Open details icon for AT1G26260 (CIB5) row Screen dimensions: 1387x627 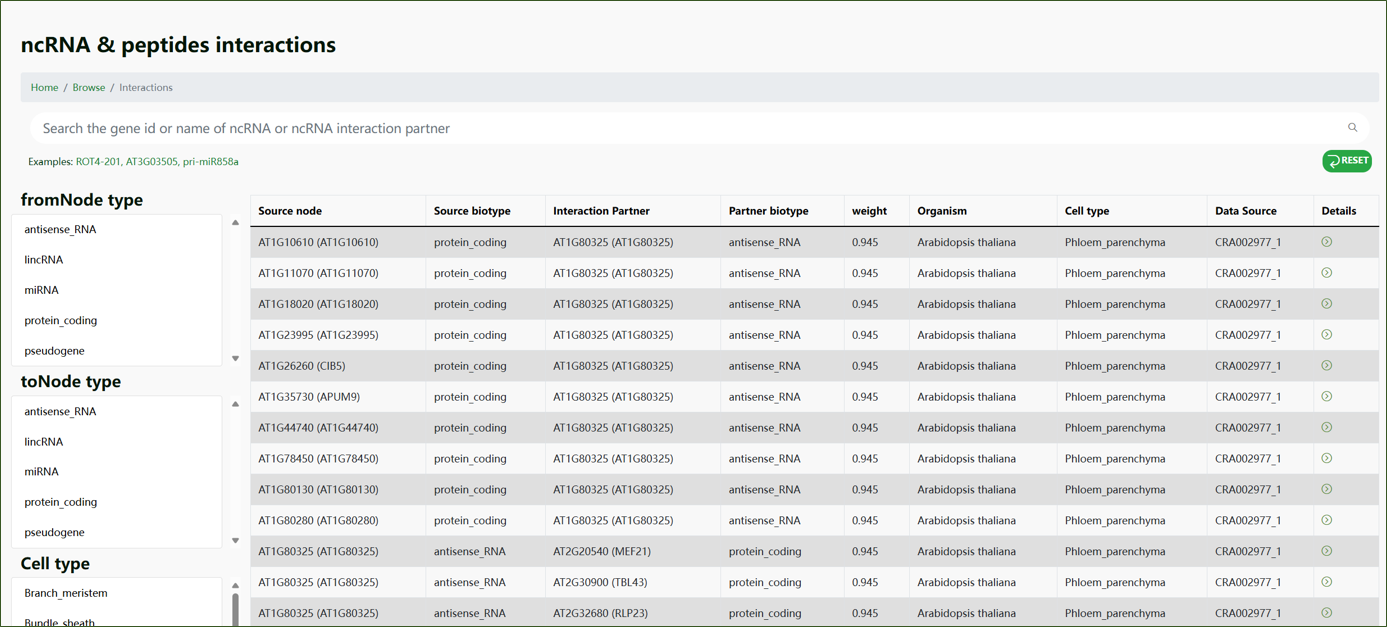[x=1326, y=366]
